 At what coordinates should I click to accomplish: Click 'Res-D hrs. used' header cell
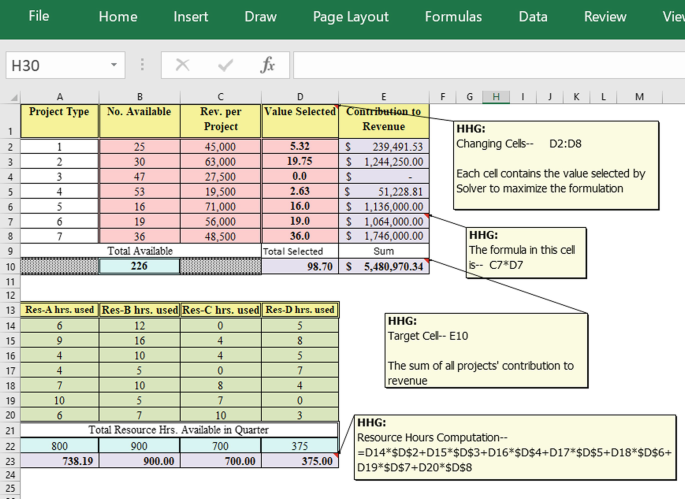tap(300, 310)
